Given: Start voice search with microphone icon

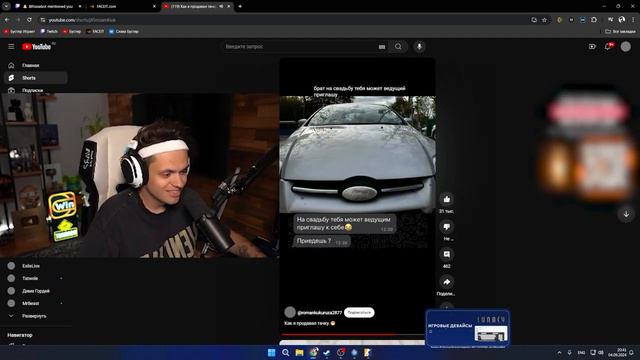Looking at the screenshot, I should pos(419,47).
